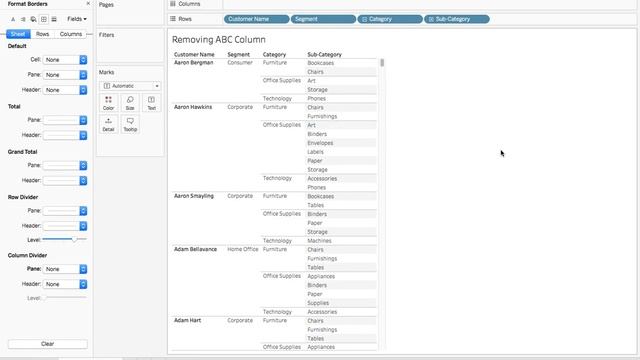Click the Machines sub-category cell
The image size is (640, 360).
pyautogui.click(x=319, y=241)
